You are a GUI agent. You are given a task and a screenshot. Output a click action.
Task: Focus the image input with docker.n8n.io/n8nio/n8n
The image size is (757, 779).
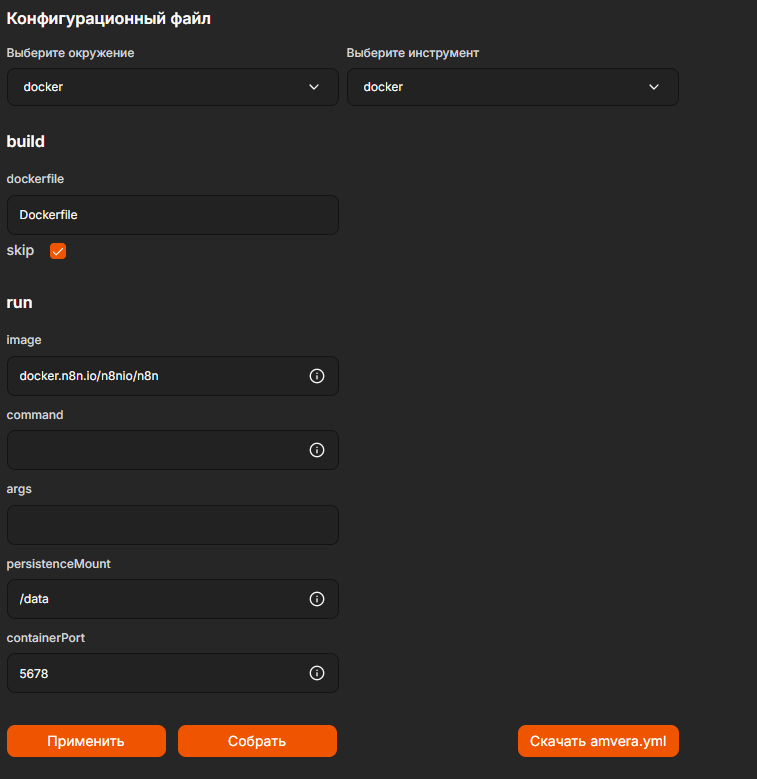click(173, 376)
